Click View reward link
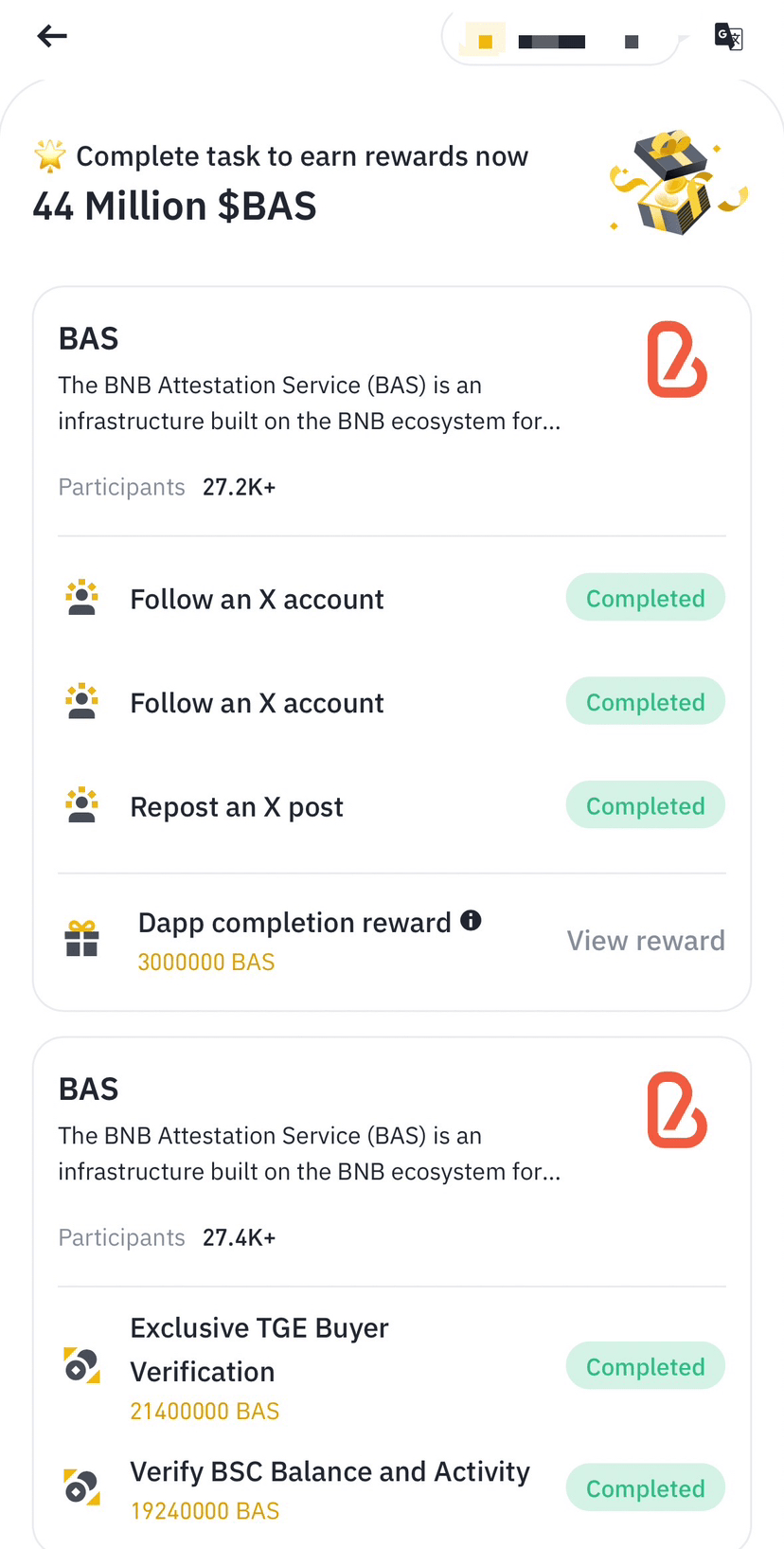The height and width of the screenshot is (1549, 784). (646, 940)
